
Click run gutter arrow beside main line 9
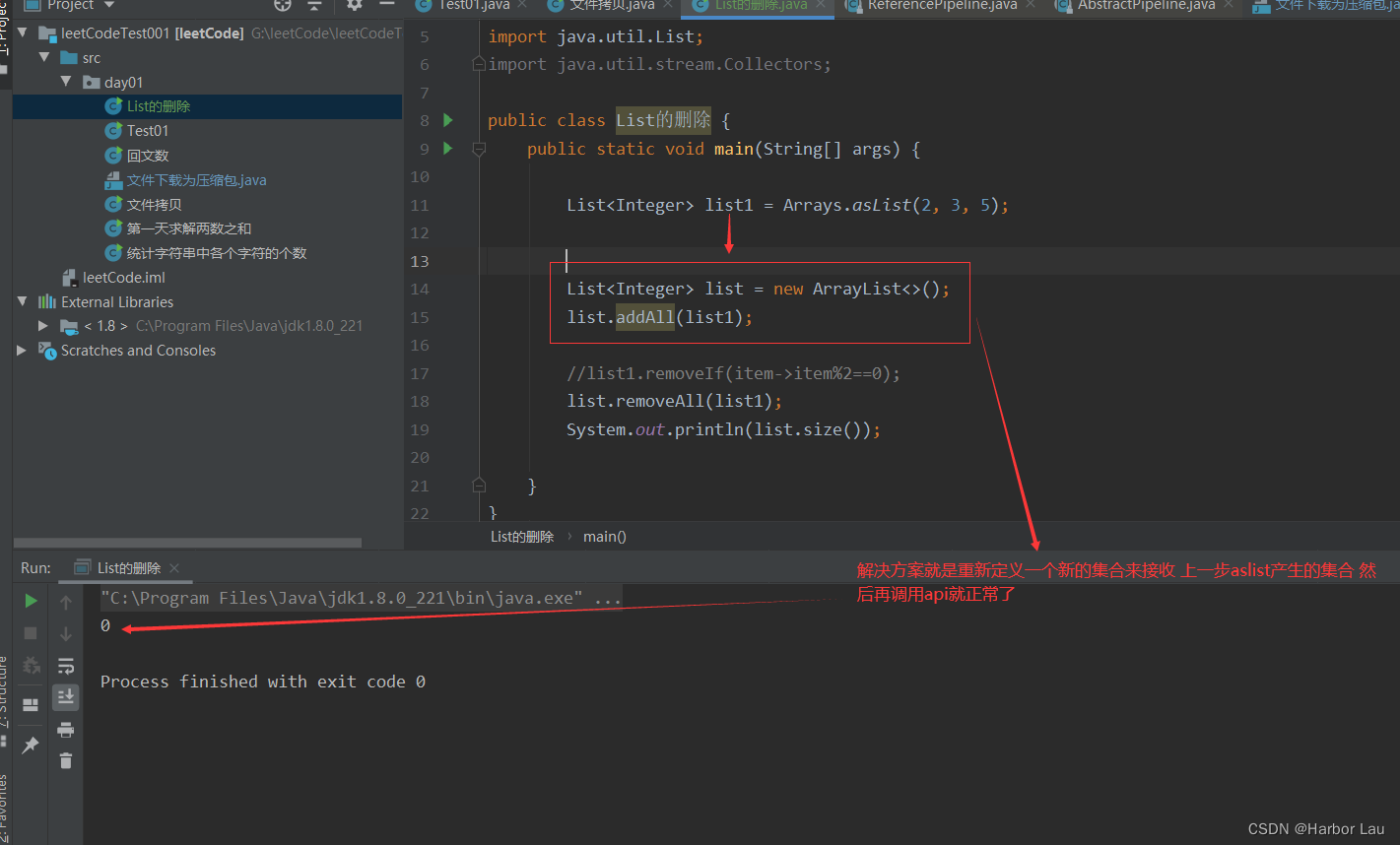[448, 149]
